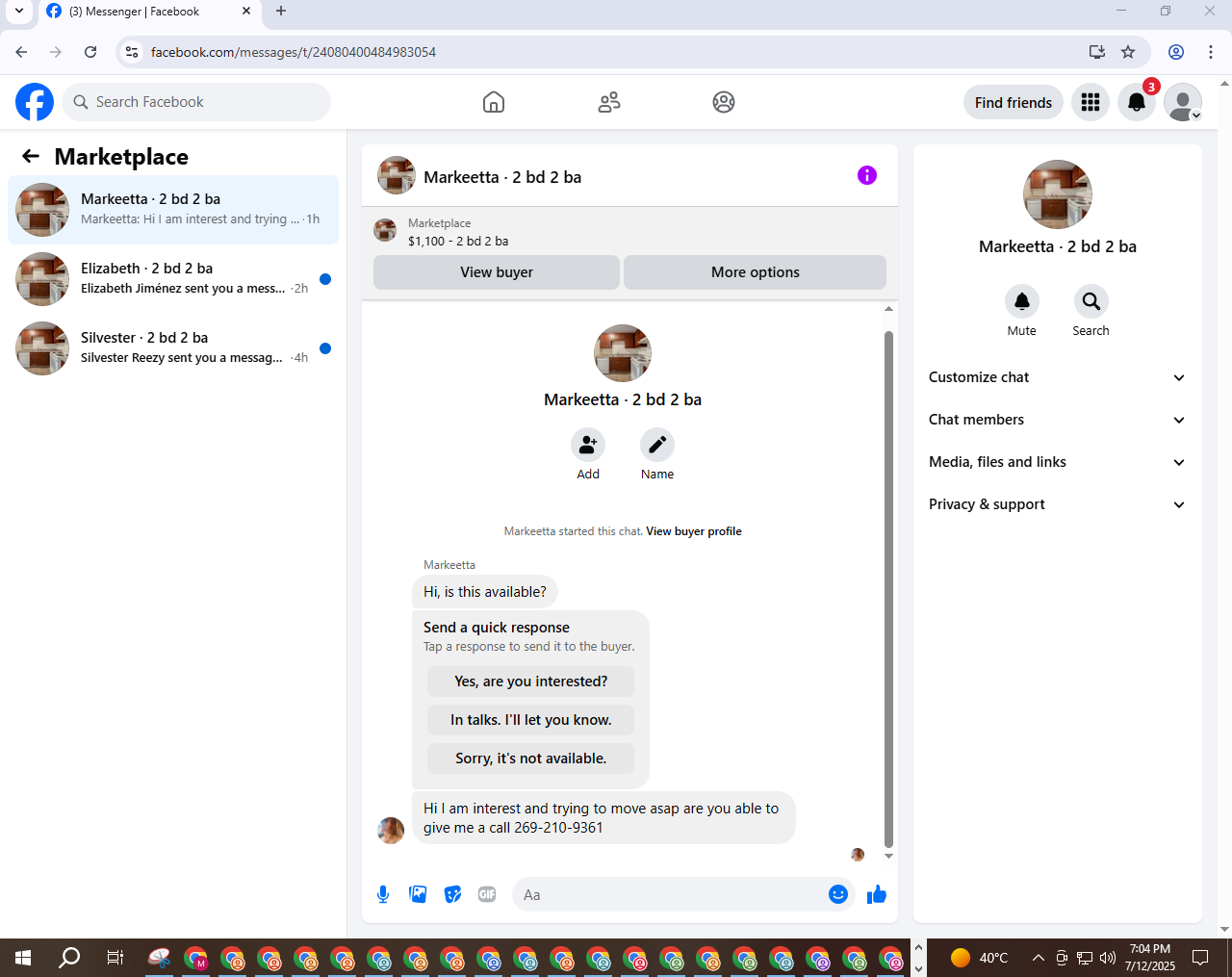Click the More options button
The height and width of the screenshot is (977, 1232).
pyautogui.click(x=756, y=272)
